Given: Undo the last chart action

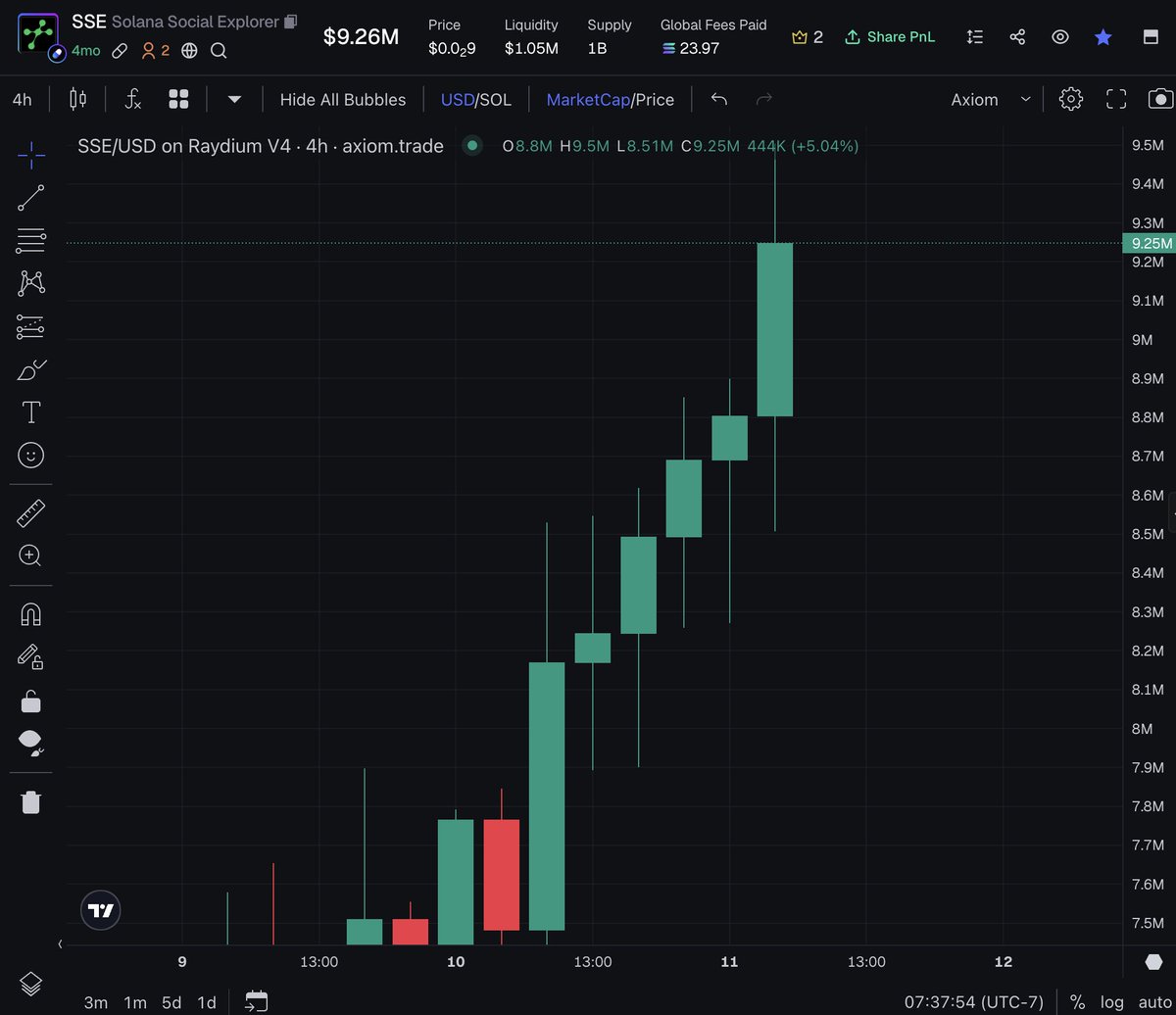Looking at the screenshot, I should coord(718,99).
